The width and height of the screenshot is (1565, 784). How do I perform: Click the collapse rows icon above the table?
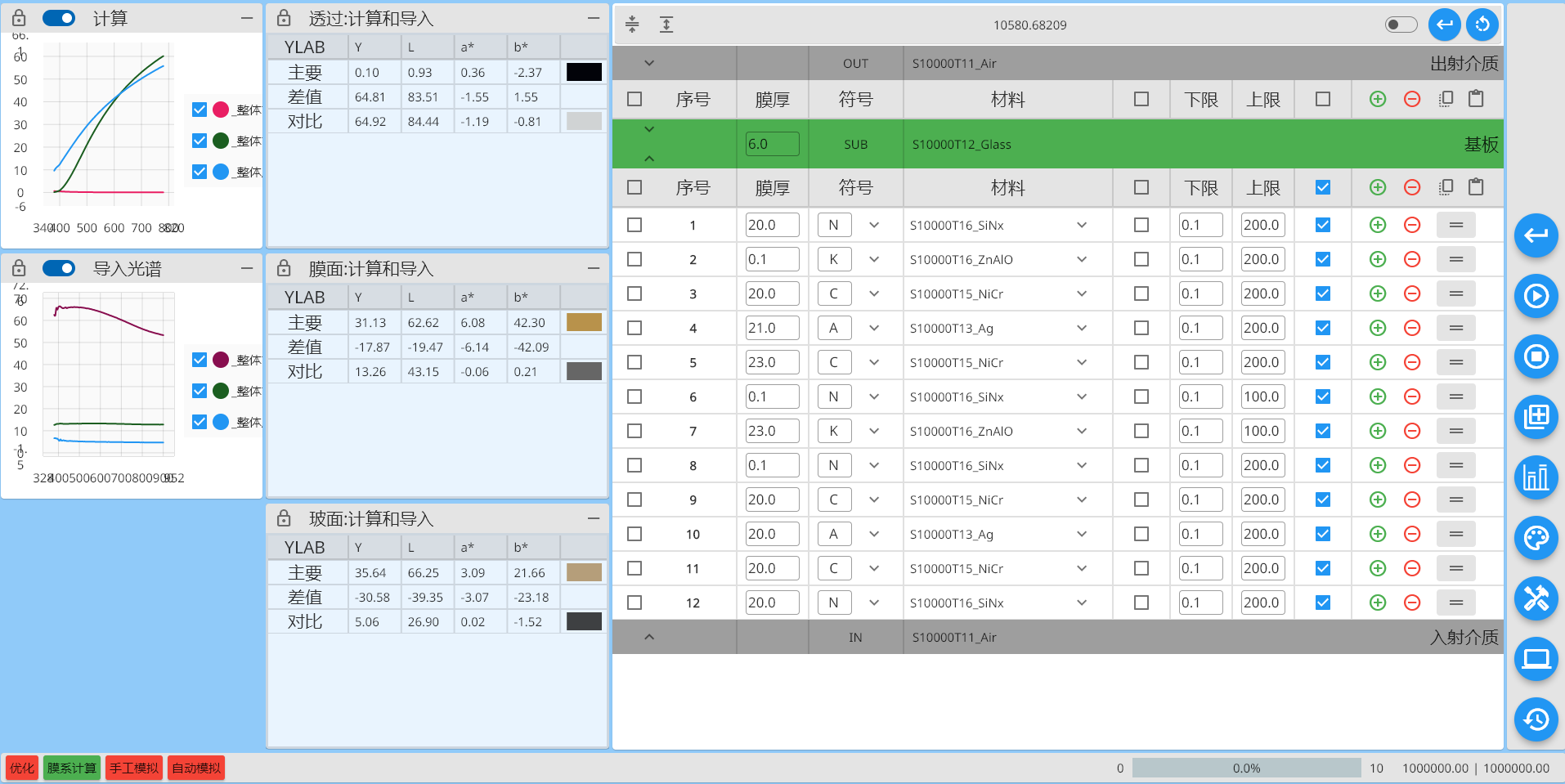[632, 24]
